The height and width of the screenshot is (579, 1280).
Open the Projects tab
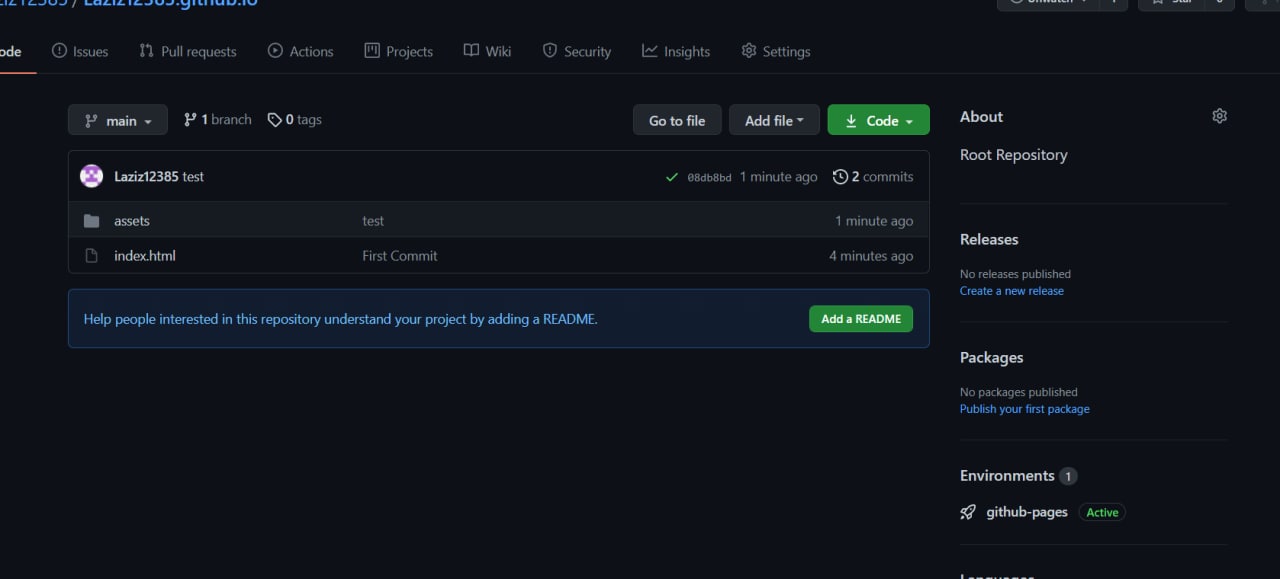[399, 51]
